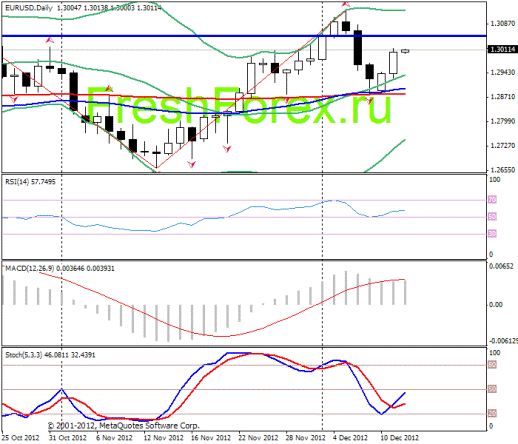
Task: Click the RSI level 70 marker
Action: coord(492,200)
